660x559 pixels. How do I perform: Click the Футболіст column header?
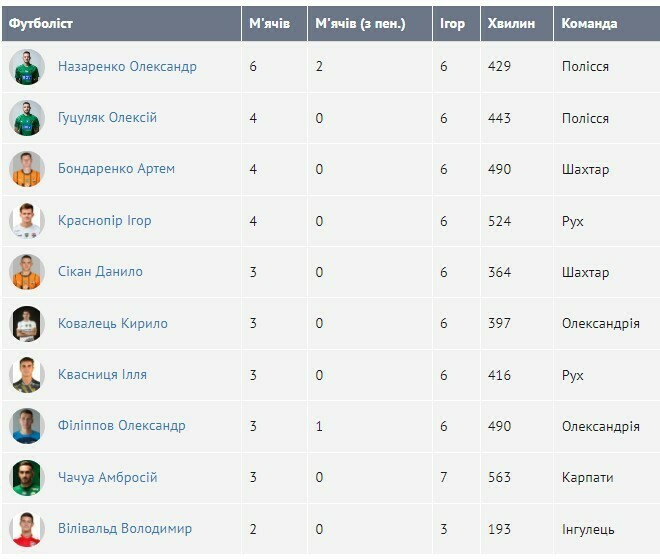[x=41, y=23]
